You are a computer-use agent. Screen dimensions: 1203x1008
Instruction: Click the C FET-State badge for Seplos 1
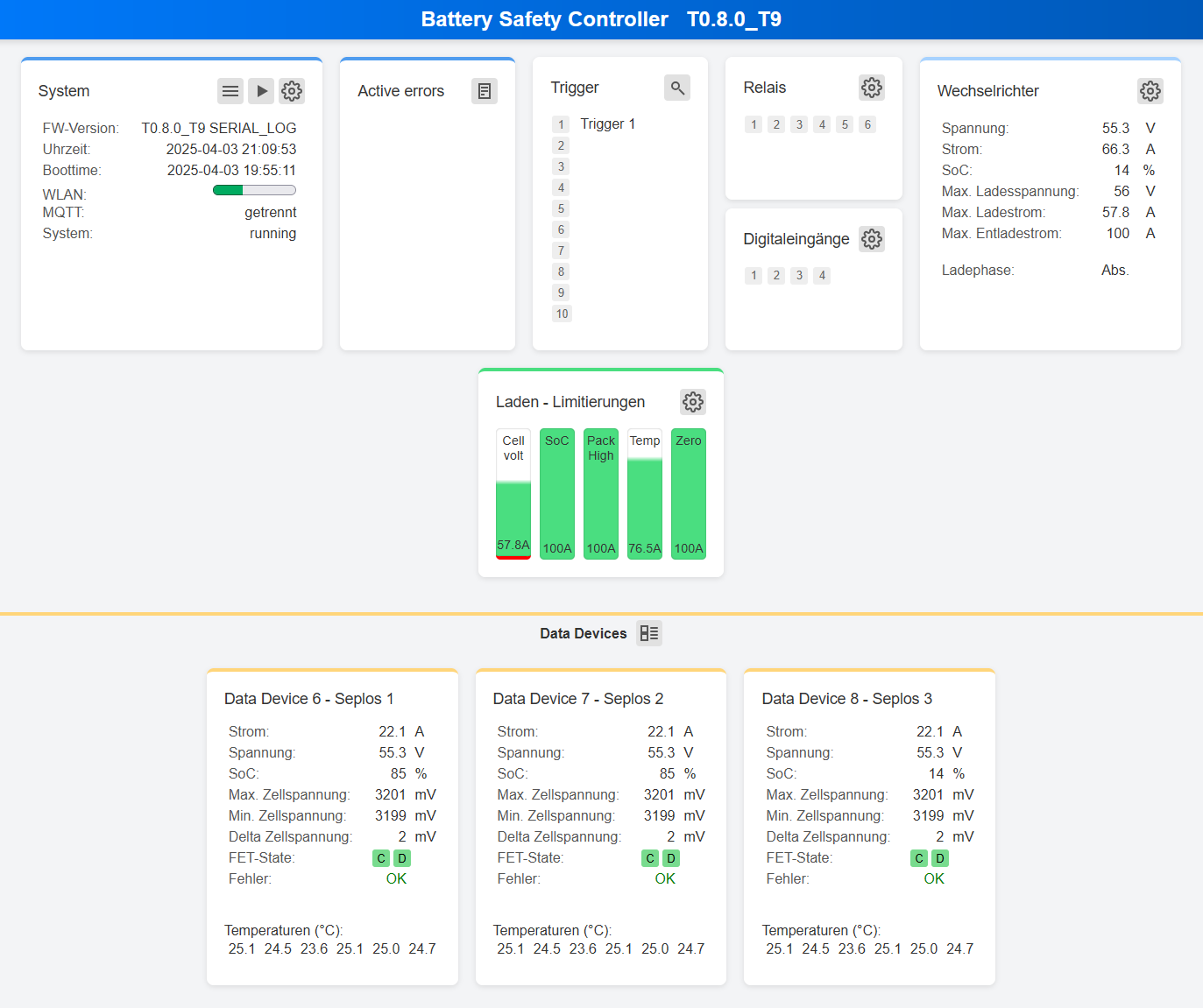click(381, 858)
